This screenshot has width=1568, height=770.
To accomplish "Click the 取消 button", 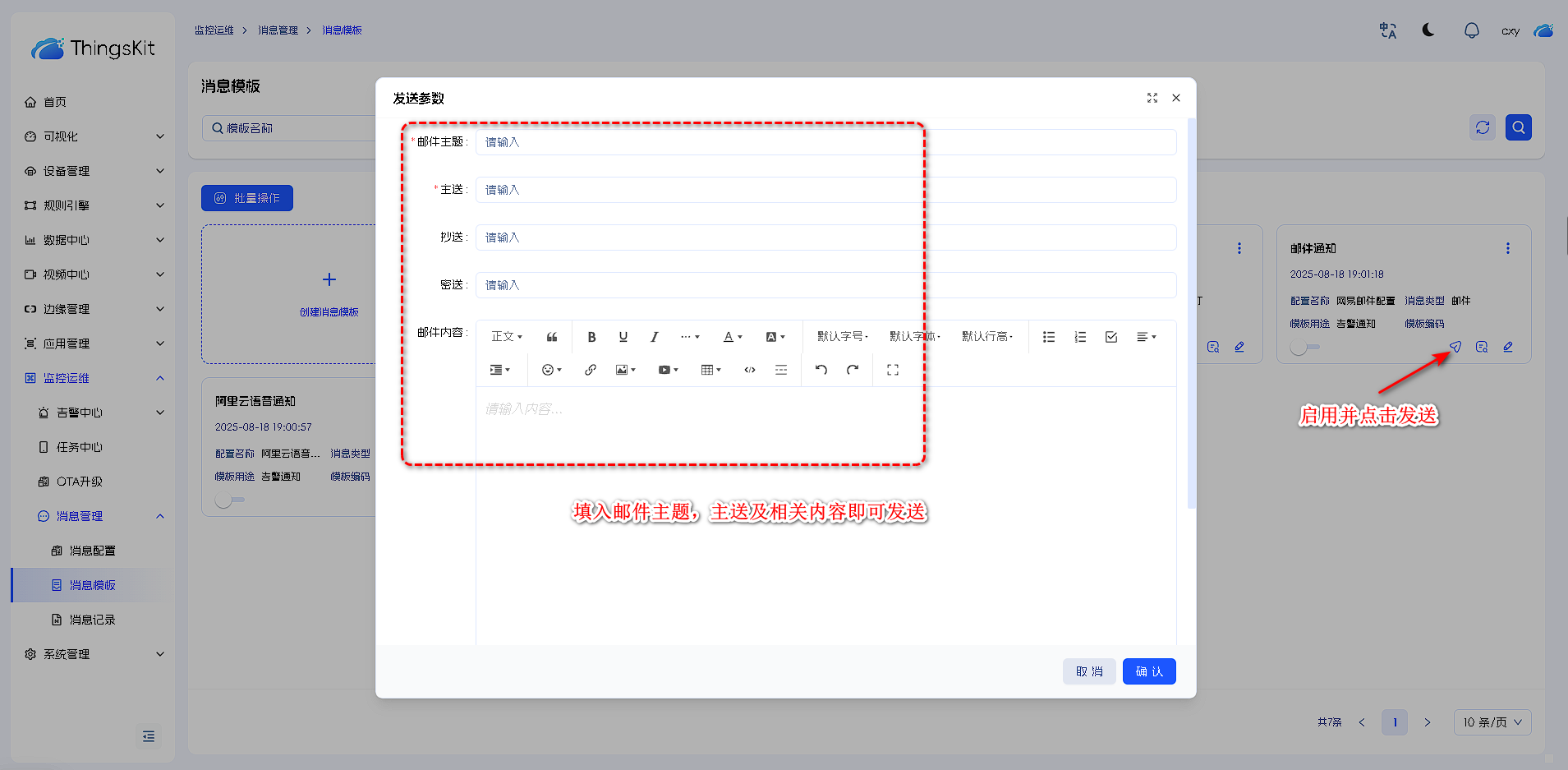I will (1089, 671).
